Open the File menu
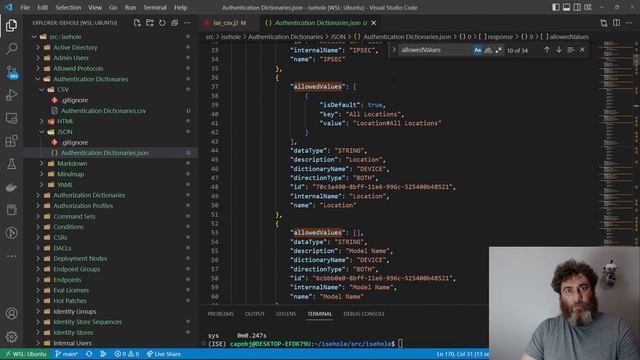The image size is (640, 360). (x=25, y=7)
